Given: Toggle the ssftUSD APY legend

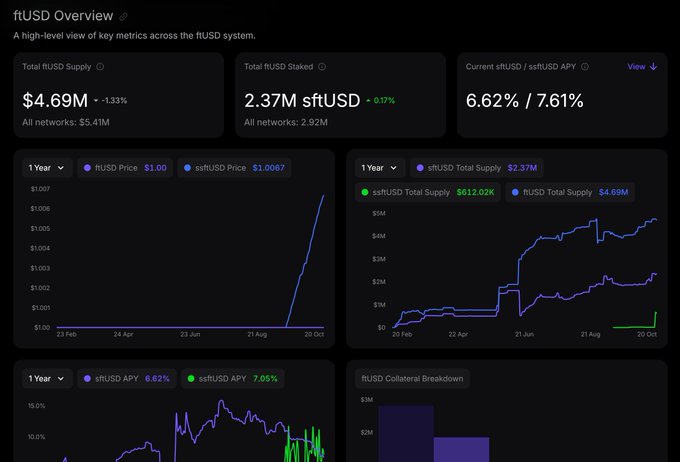Looking at the screenshot, I should pos(232,379).
